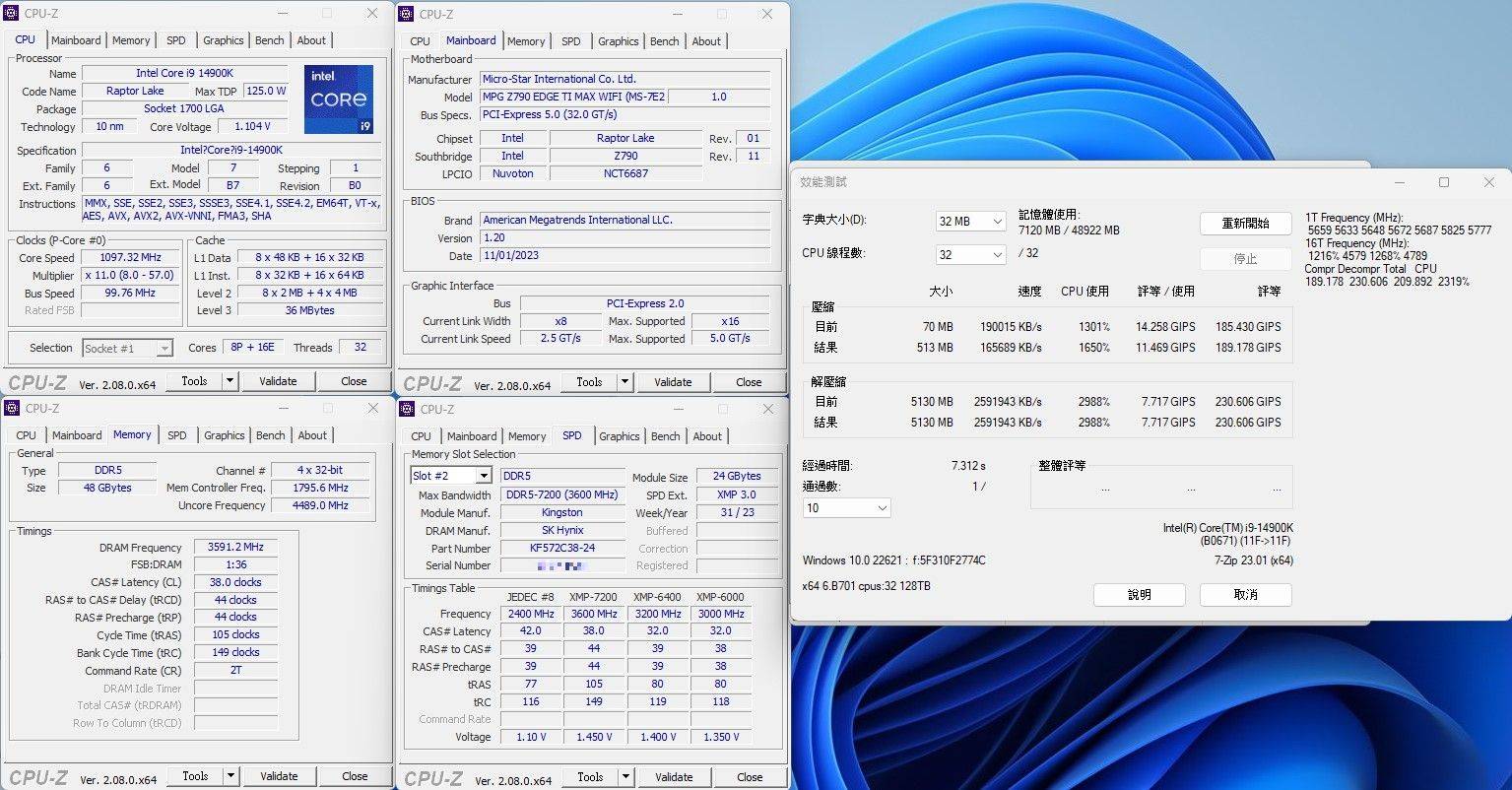The width and height of the screenshot is (1512, 790).
Task: Click the DRAM Frequency value 3591.2 MHz
Action: pyautogui.click(x=235, y=548)
